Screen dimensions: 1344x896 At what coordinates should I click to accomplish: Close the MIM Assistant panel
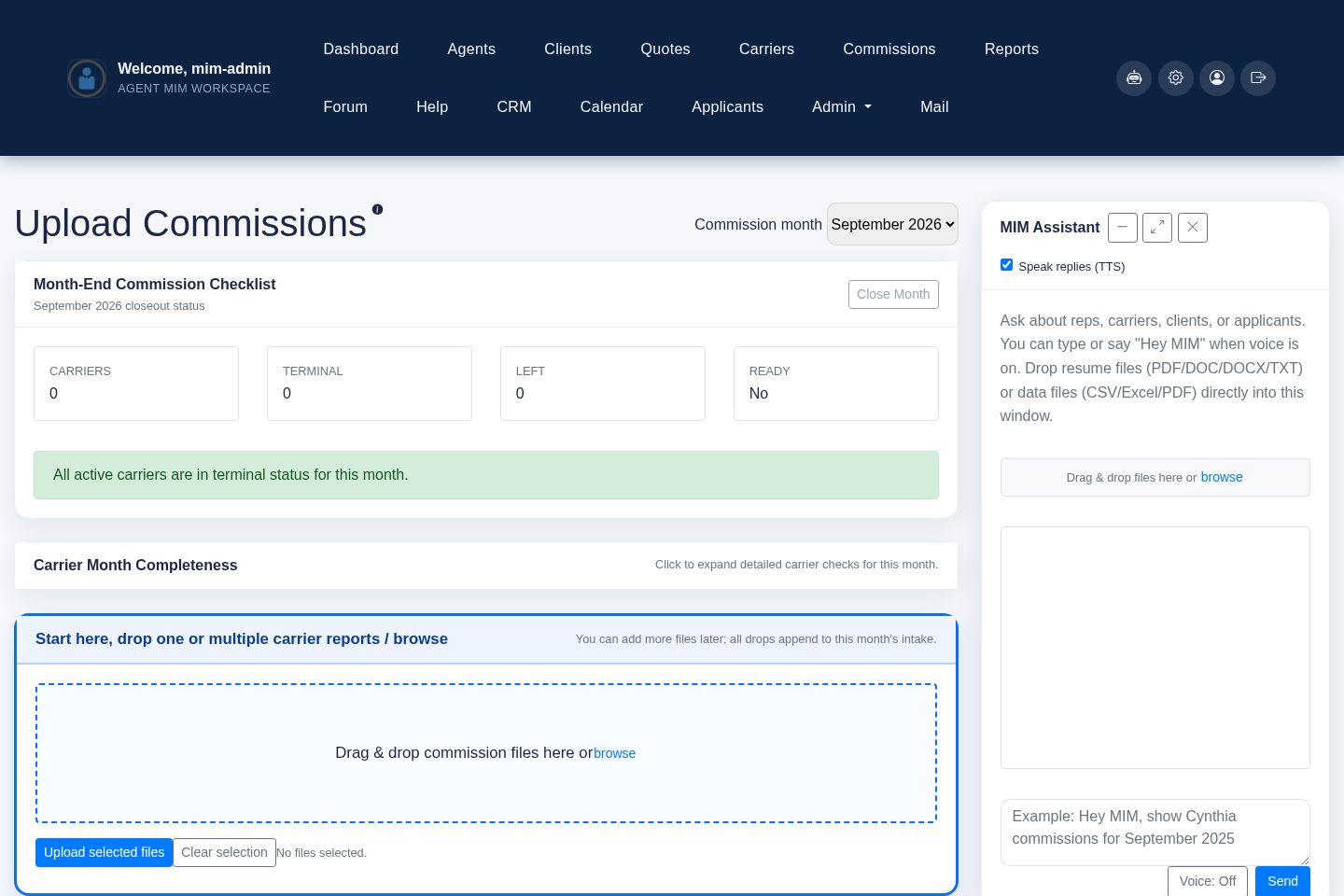1193,228
